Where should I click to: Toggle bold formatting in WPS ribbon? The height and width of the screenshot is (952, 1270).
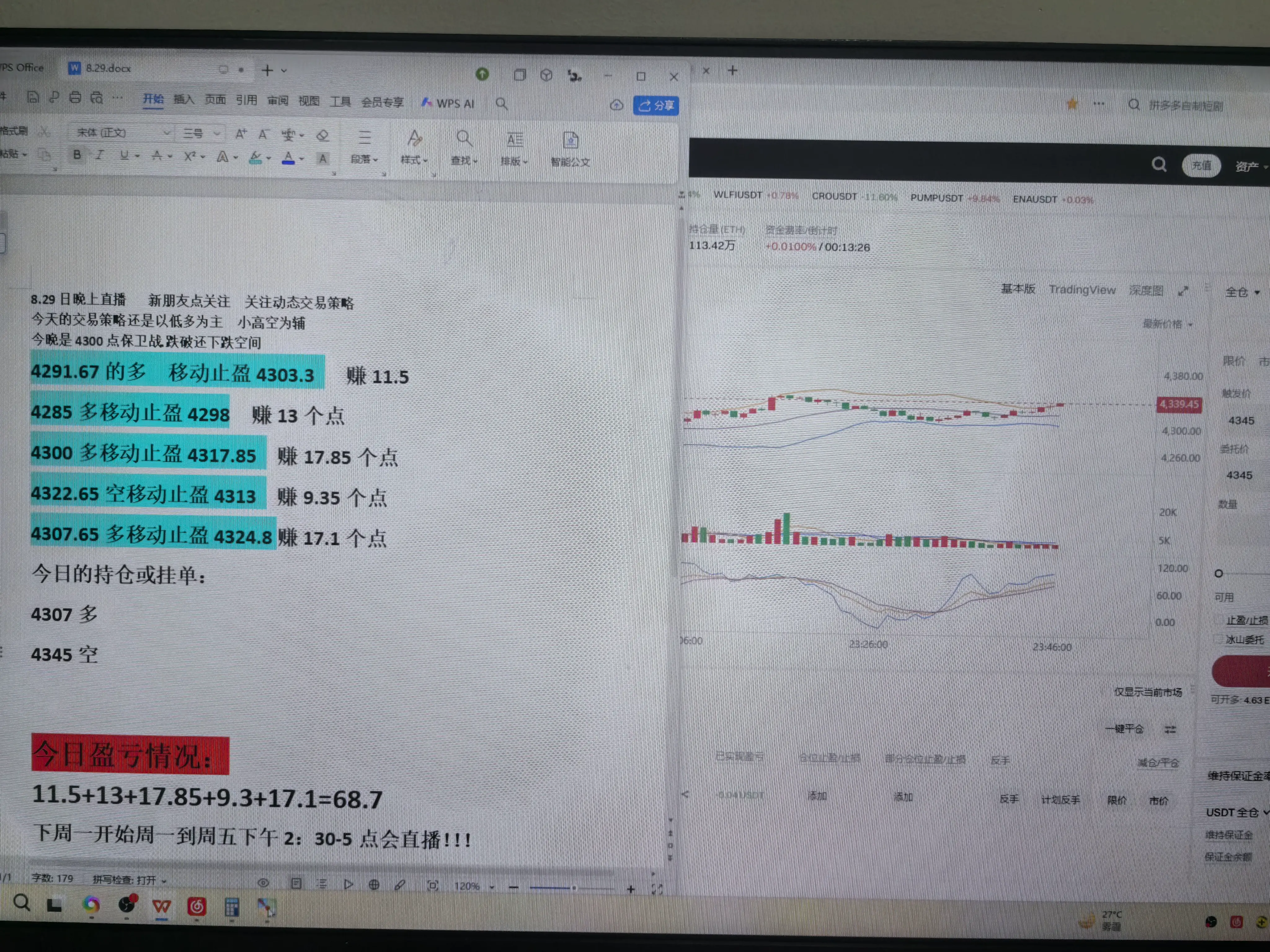pos(77,156)
